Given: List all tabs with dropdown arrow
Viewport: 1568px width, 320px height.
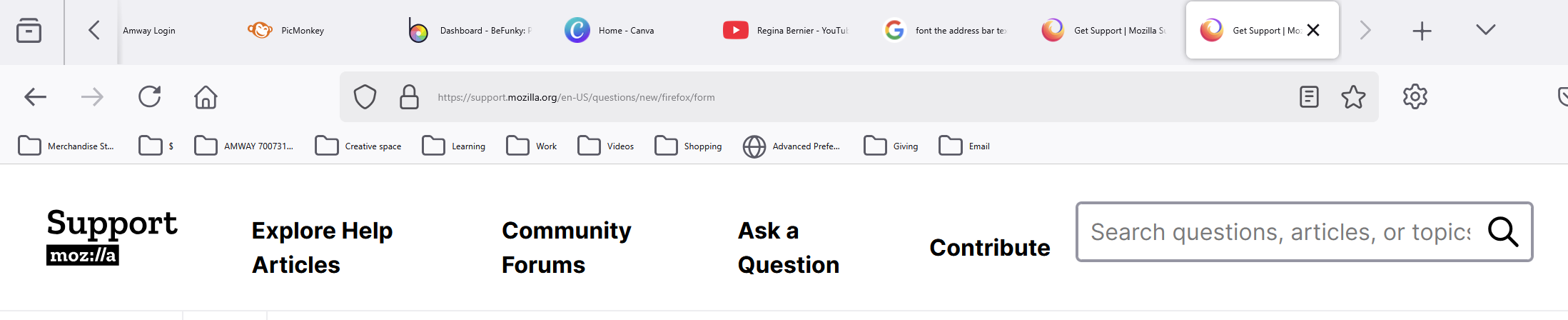Looking at the screenshot, I should pyautogui.click(x=1485, y=30).
